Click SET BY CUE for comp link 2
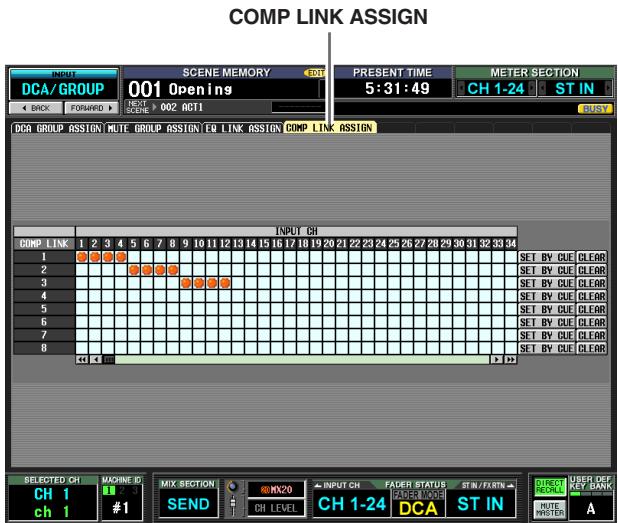The width and height of the screenshot is (618, 523). (x=546, y=270)
